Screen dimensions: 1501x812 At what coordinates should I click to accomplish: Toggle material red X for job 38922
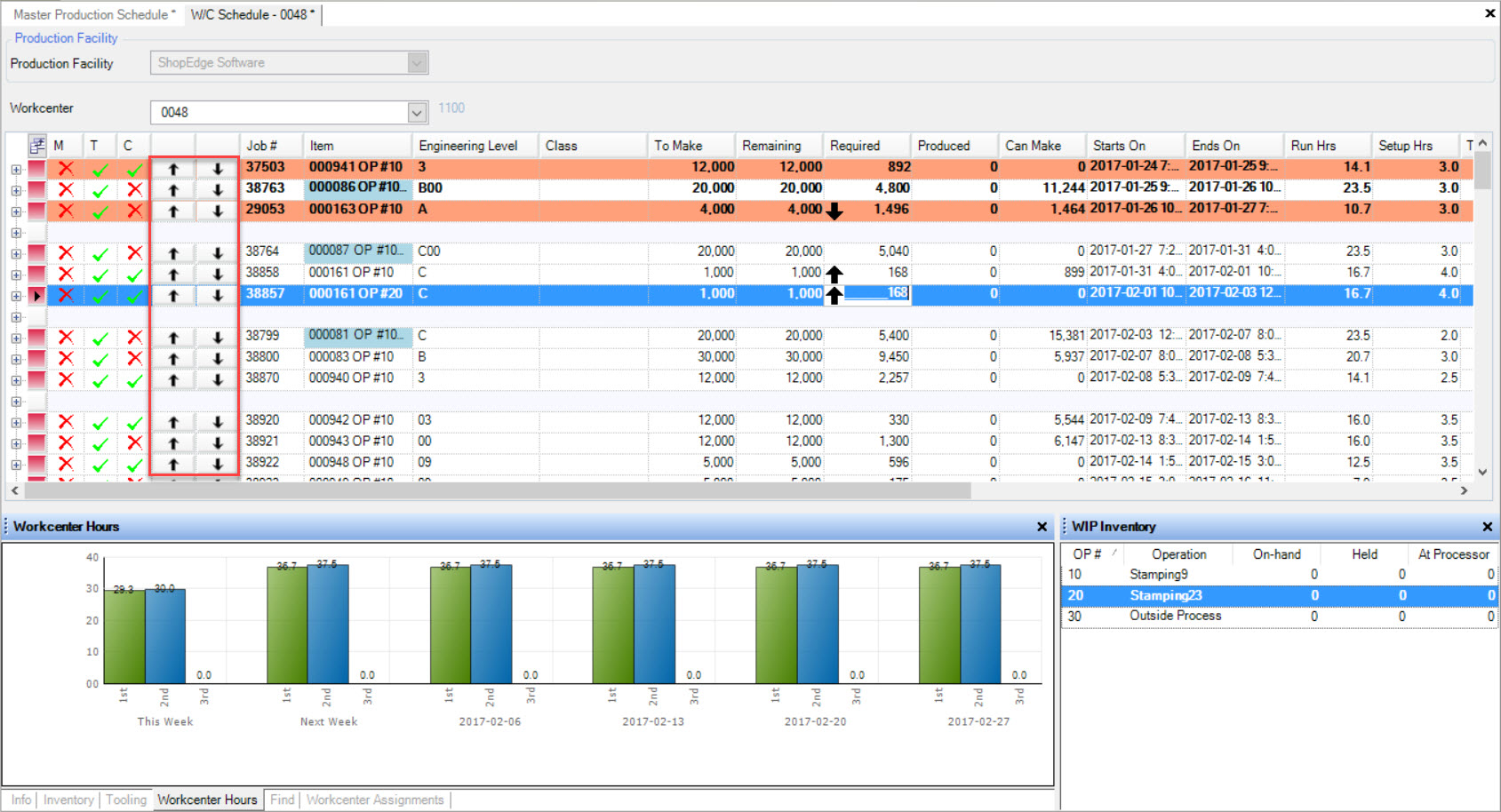(66, 463)
